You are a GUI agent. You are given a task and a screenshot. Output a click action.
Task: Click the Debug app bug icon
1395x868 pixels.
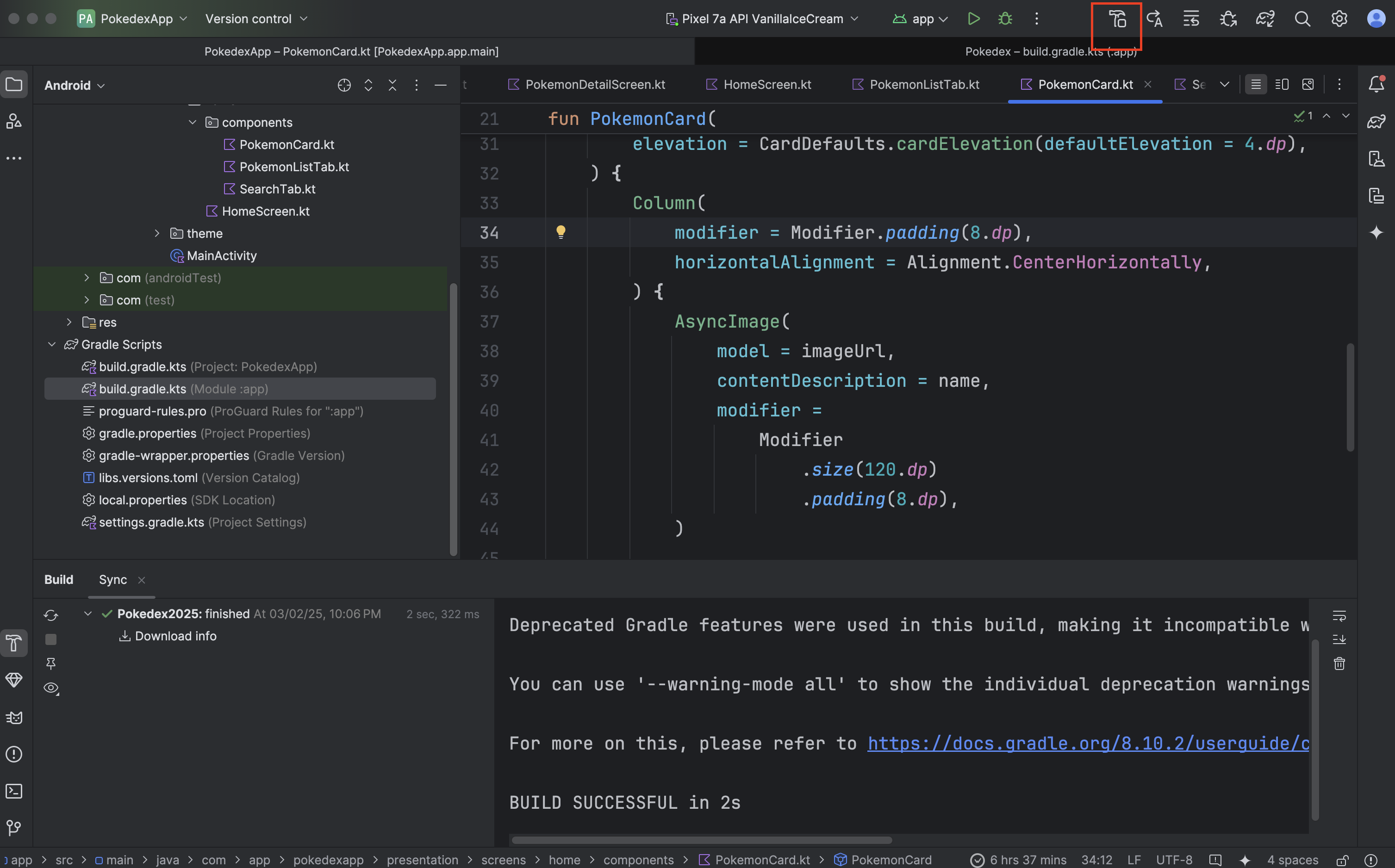coord(1004,19)
